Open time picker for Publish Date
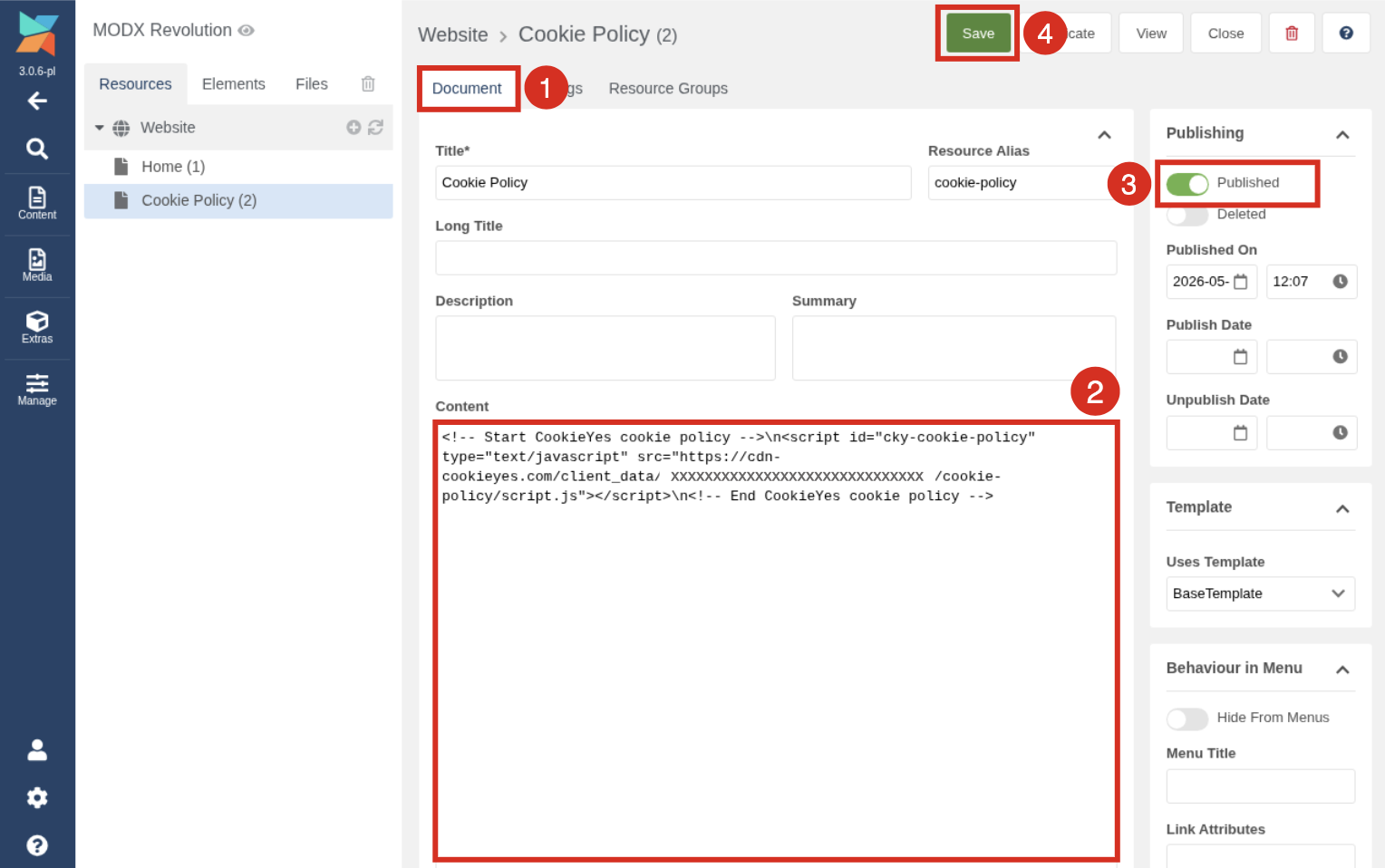 pos(1340,357)
